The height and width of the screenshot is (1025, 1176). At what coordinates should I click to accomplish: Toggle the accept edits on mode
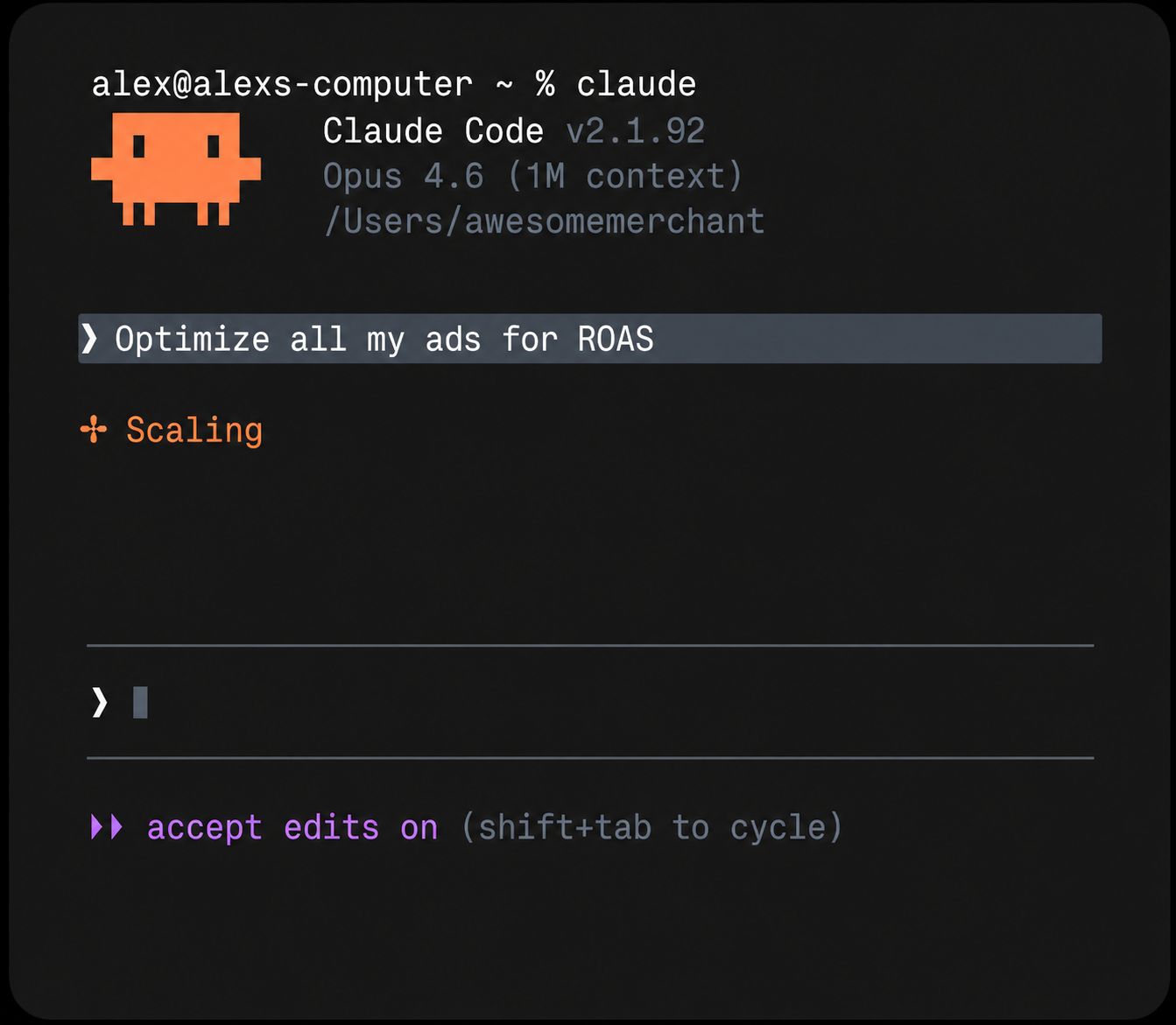click(x=292, y=827)
